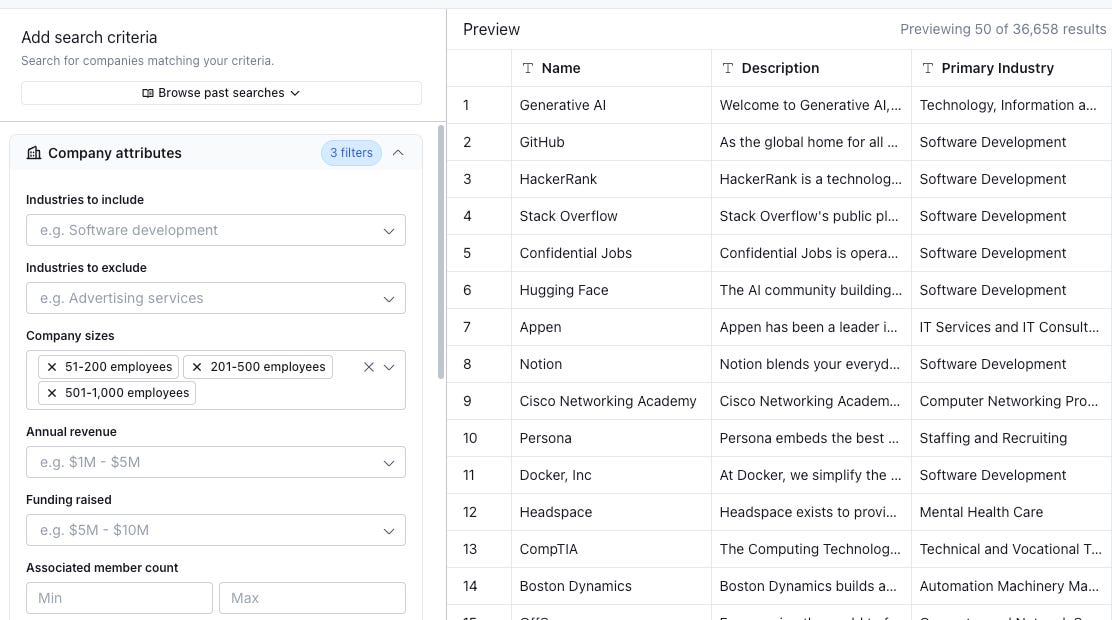
Task: Select the Boston Dynamics name cell
Action: coord(611,586)
